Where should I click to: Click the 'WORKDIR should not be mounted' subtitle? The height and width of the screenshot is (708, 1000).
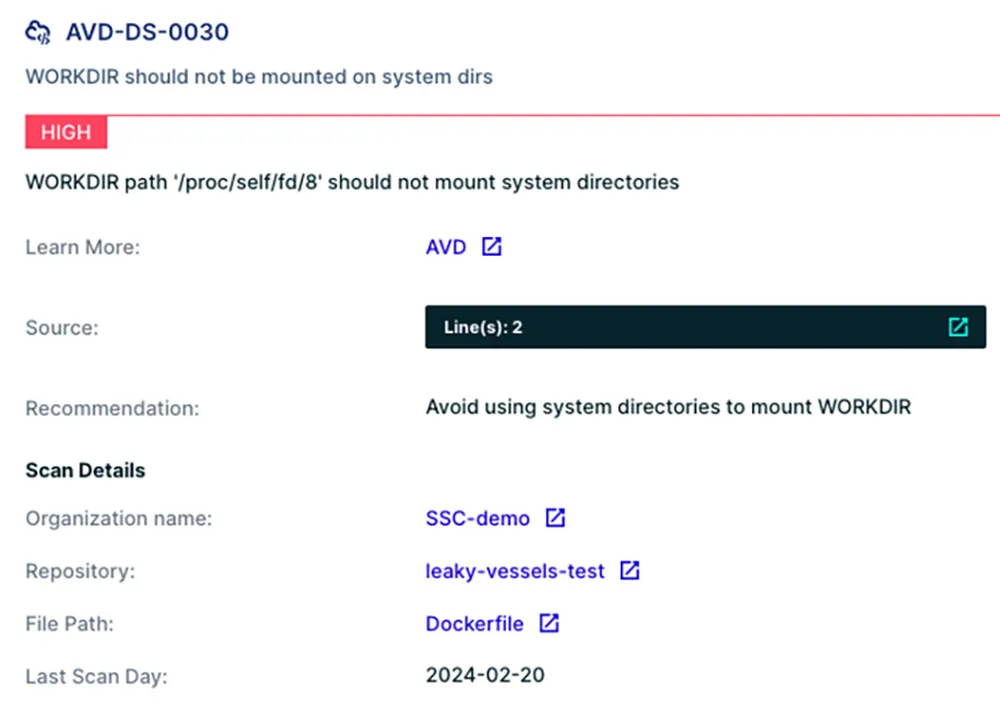click(259, 77)
